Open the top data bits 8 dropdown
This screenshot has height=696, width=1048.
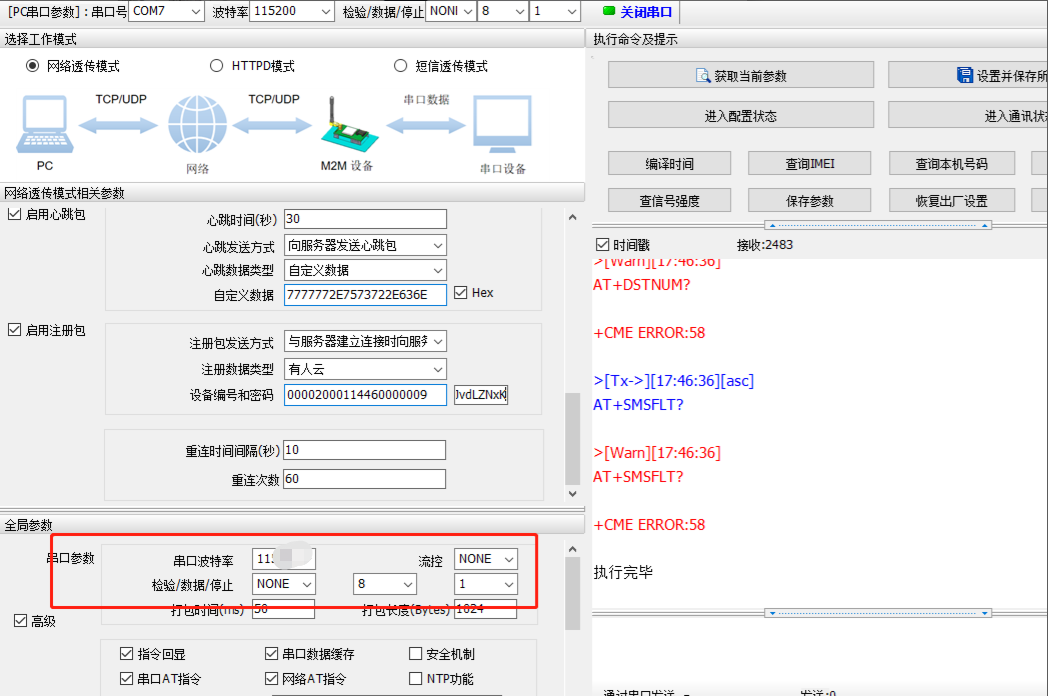[x=503, y=11]
